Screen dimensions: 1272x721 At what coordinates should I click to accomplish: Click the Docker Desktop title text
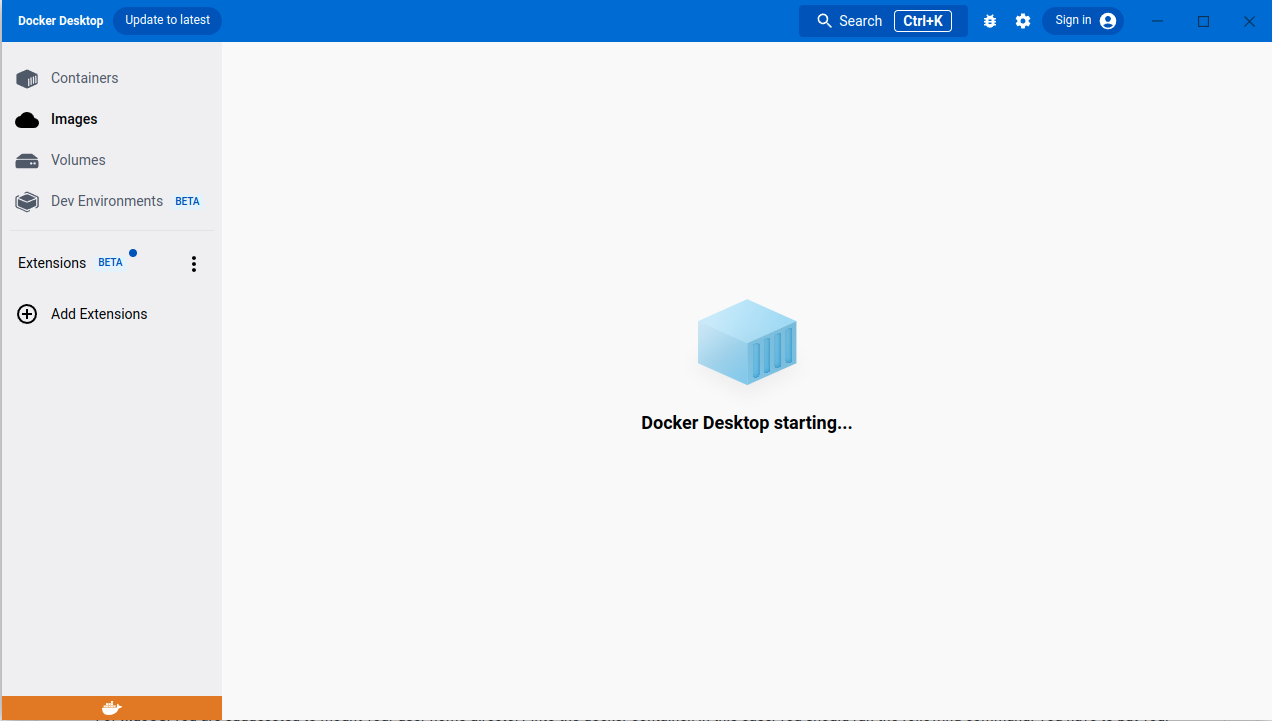point(60,21)
